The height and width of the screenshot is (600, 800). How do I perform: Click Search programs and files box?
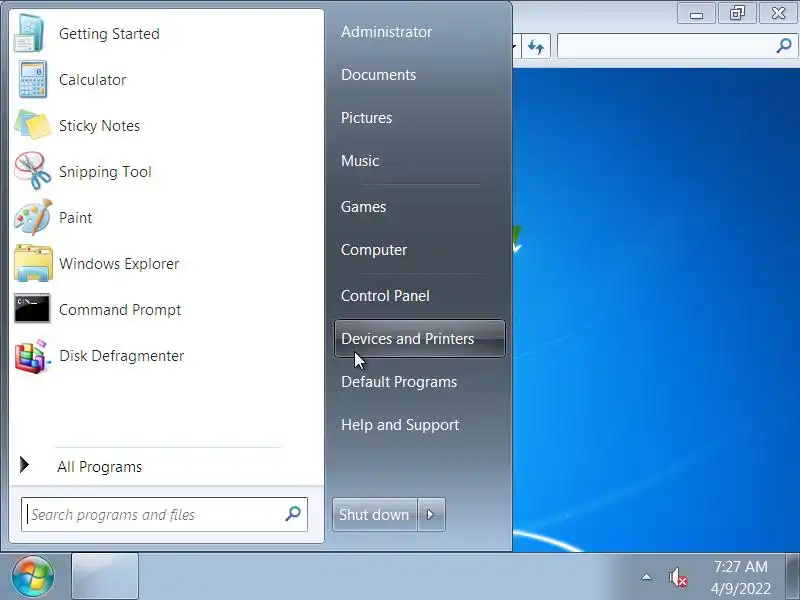(x=164, y=514)
